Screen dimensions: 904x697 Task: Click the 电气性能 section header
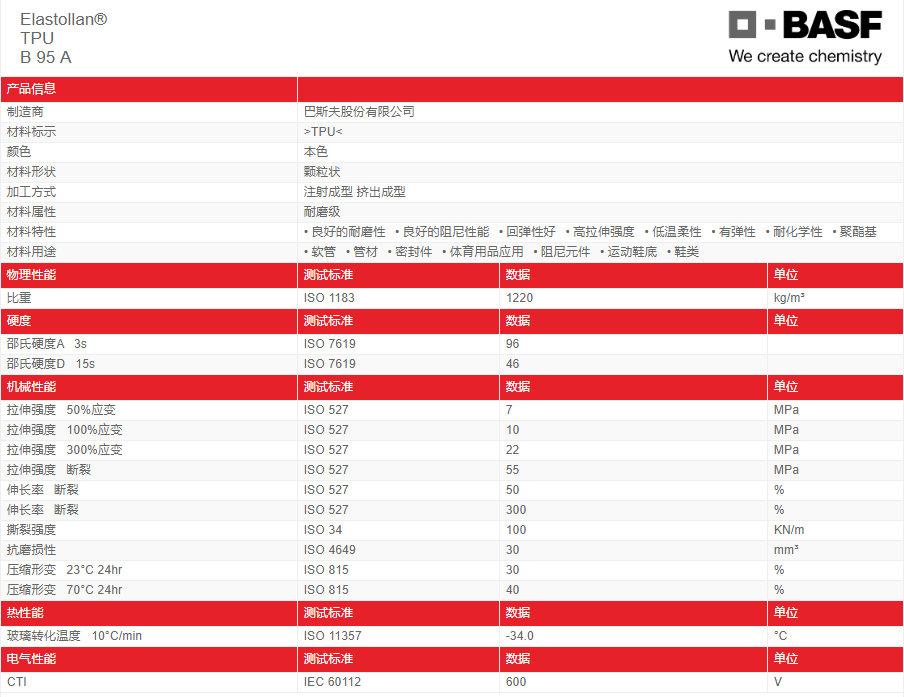tap(32, 659)
